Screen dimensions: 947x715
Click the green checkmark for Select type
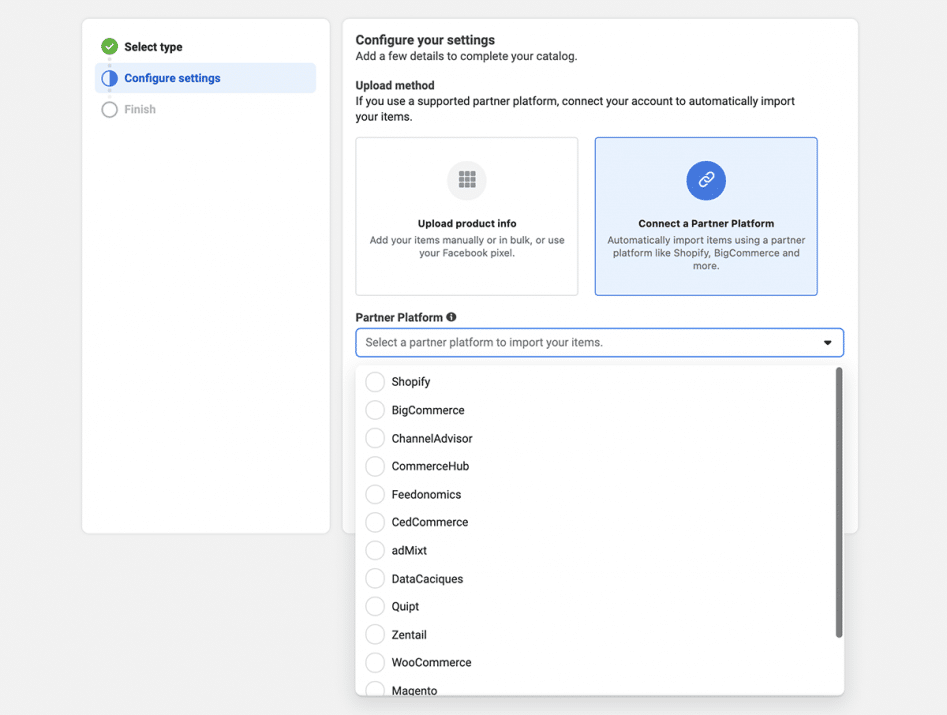click(x=110, y=46)
